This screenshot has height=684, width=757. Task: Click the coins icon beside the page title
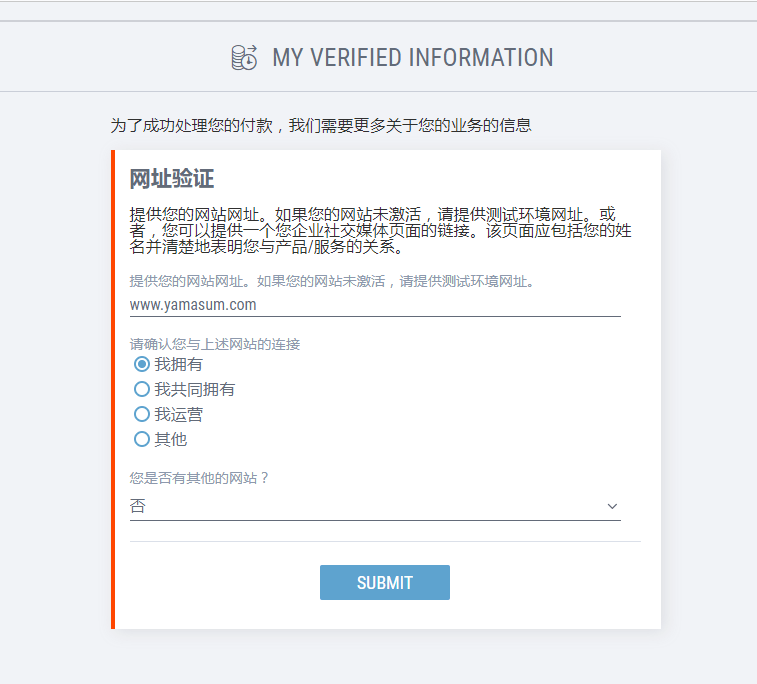[244, 57]
